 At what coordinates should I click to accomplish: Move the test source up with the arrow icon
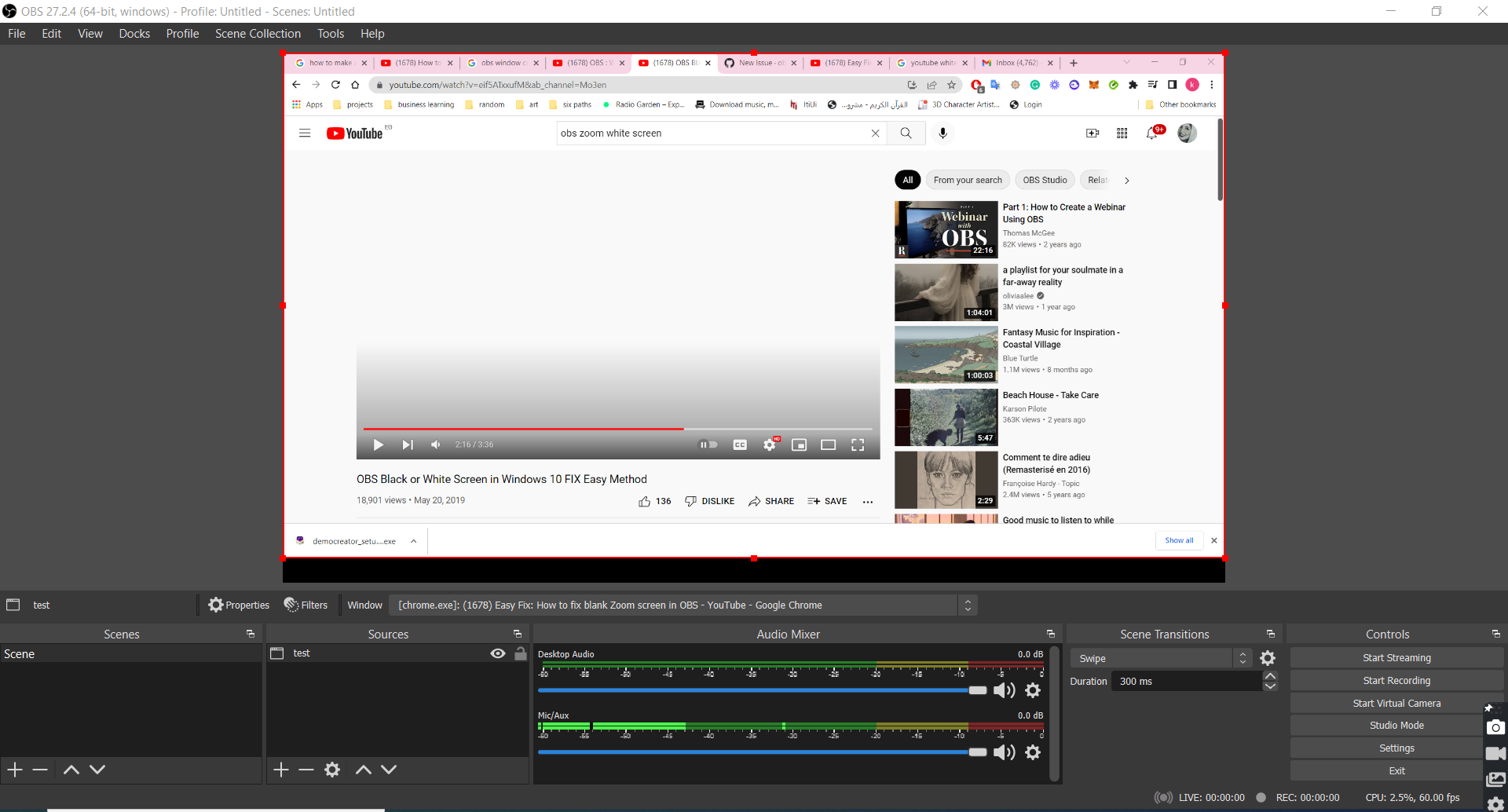tap(363, 770)
